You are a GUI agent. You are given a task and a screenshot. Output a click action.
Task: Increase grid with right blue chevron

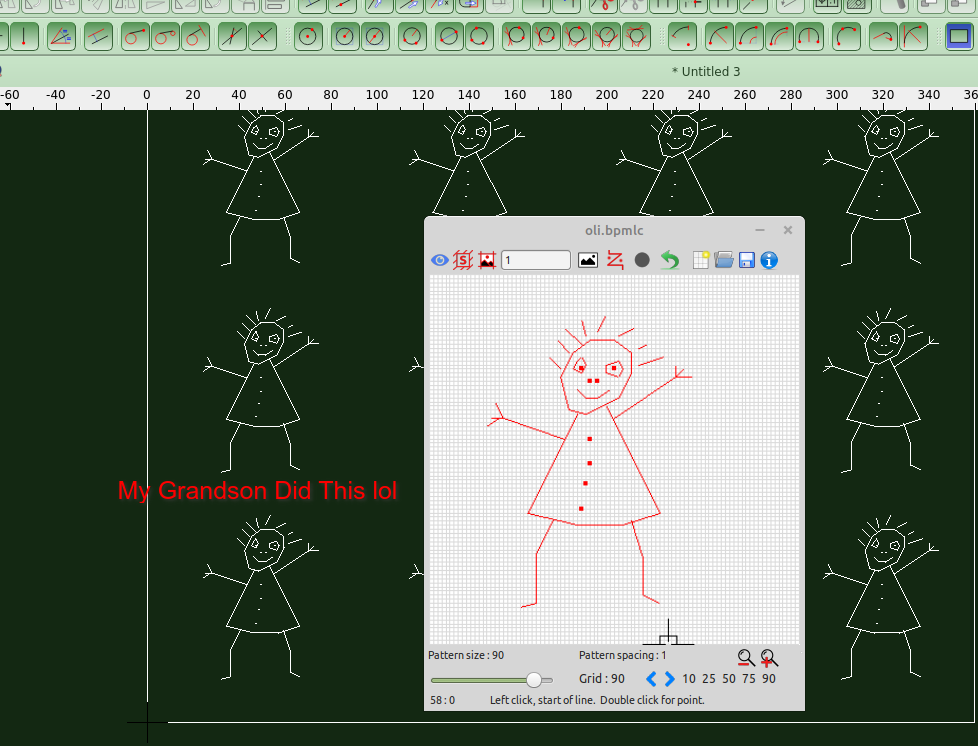pyautogui.click(x=670, y=679)
